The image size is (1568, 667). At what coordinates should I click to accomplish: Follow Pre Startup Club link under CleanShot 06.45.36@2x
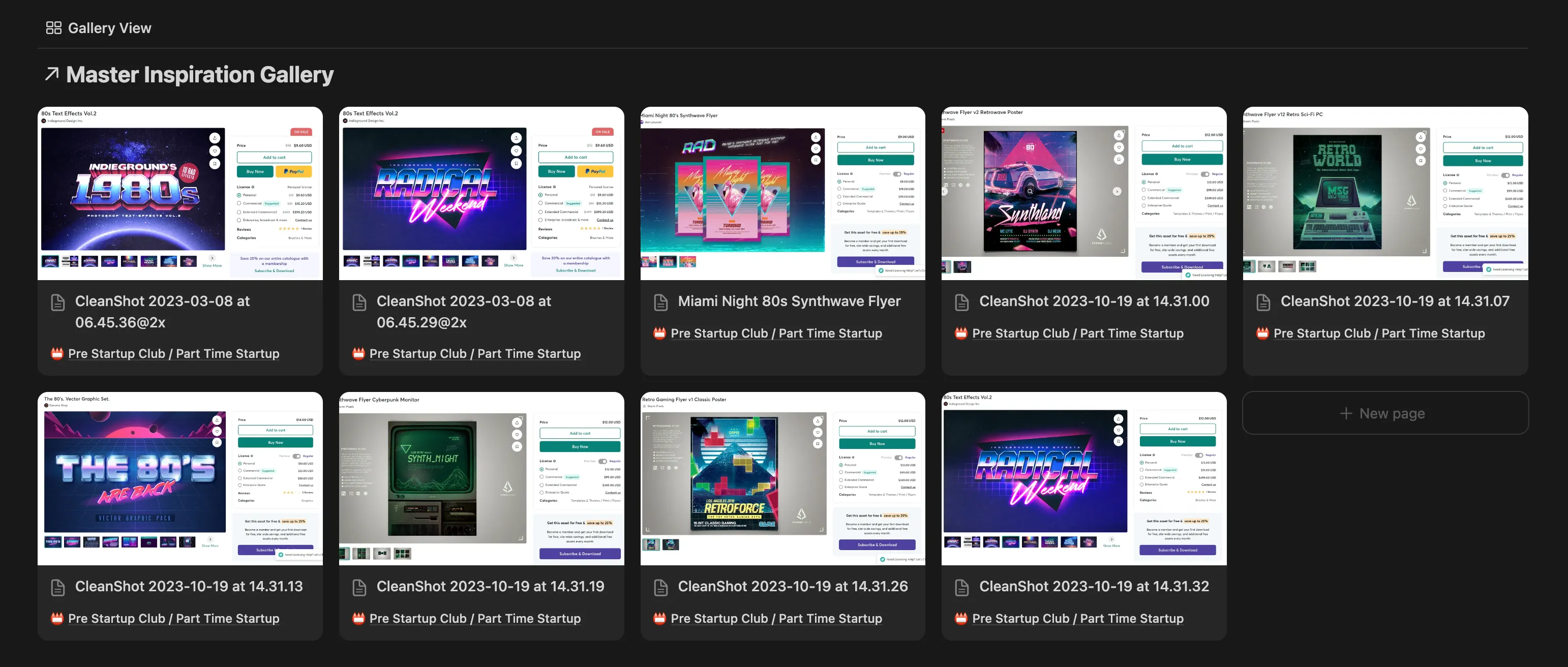pos(173,354)
